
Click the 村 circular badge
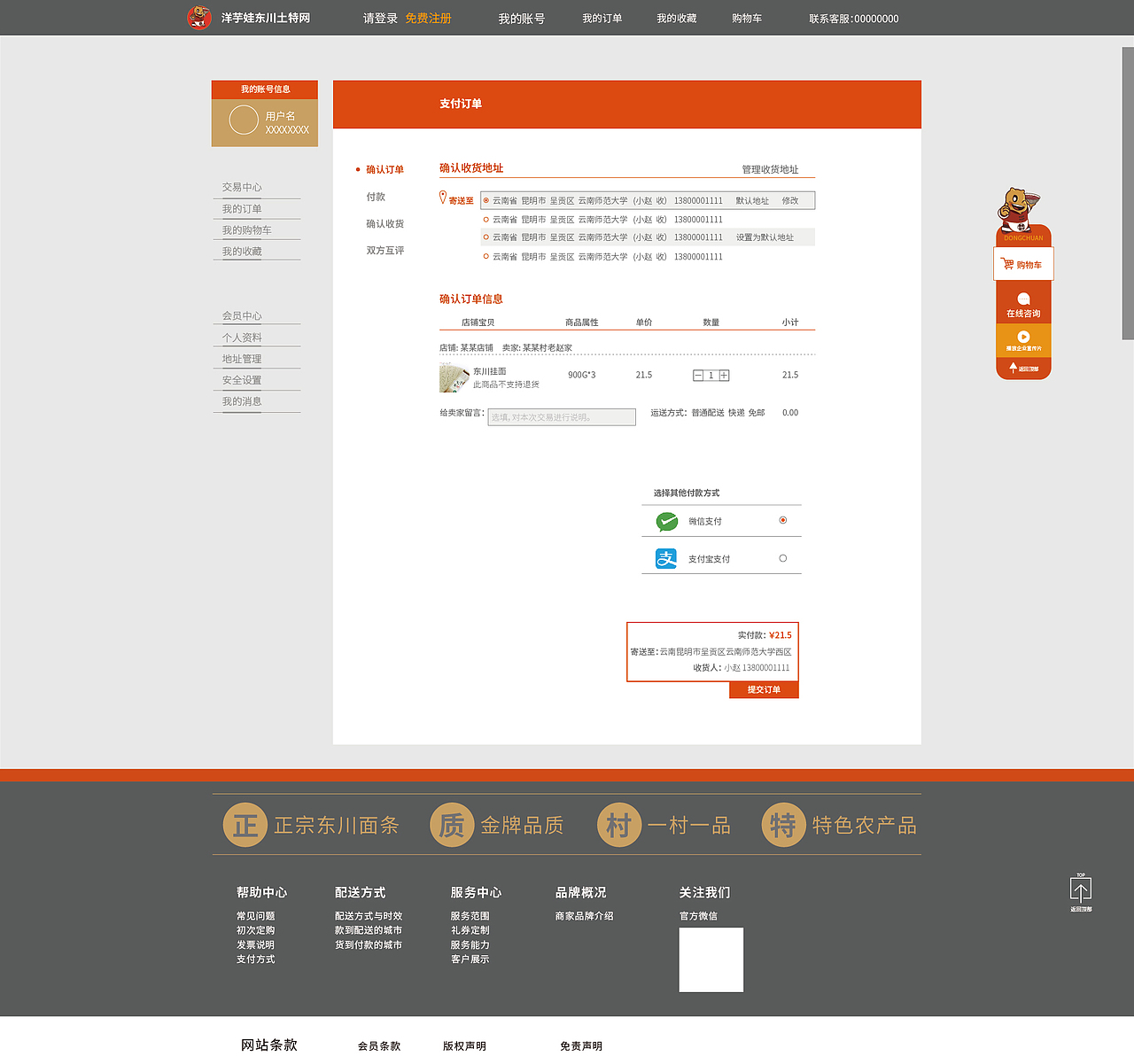click(619, 825)
